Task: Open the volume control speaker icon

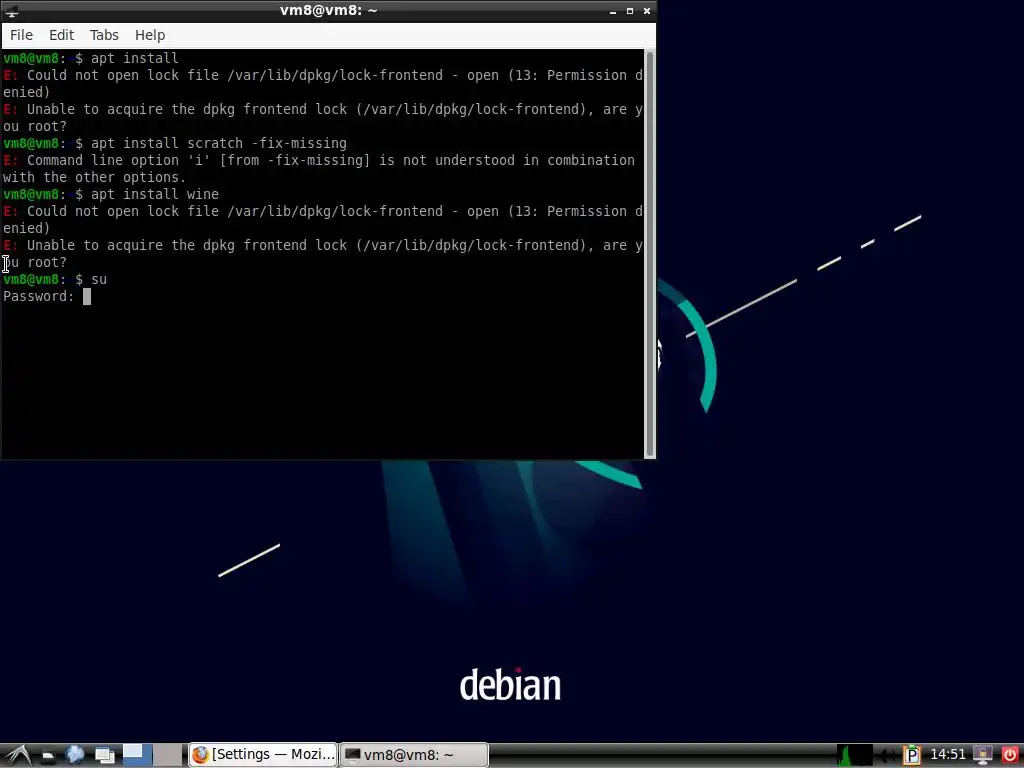Action: 887,756
